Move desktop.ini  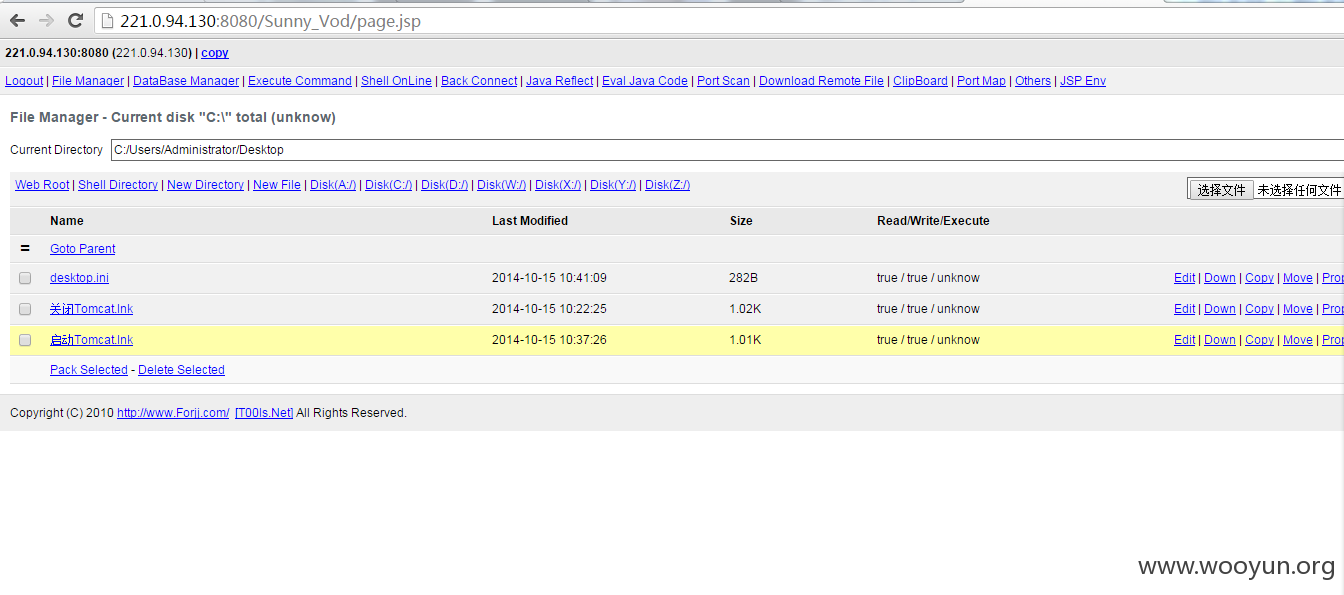tap(1298, 278)
